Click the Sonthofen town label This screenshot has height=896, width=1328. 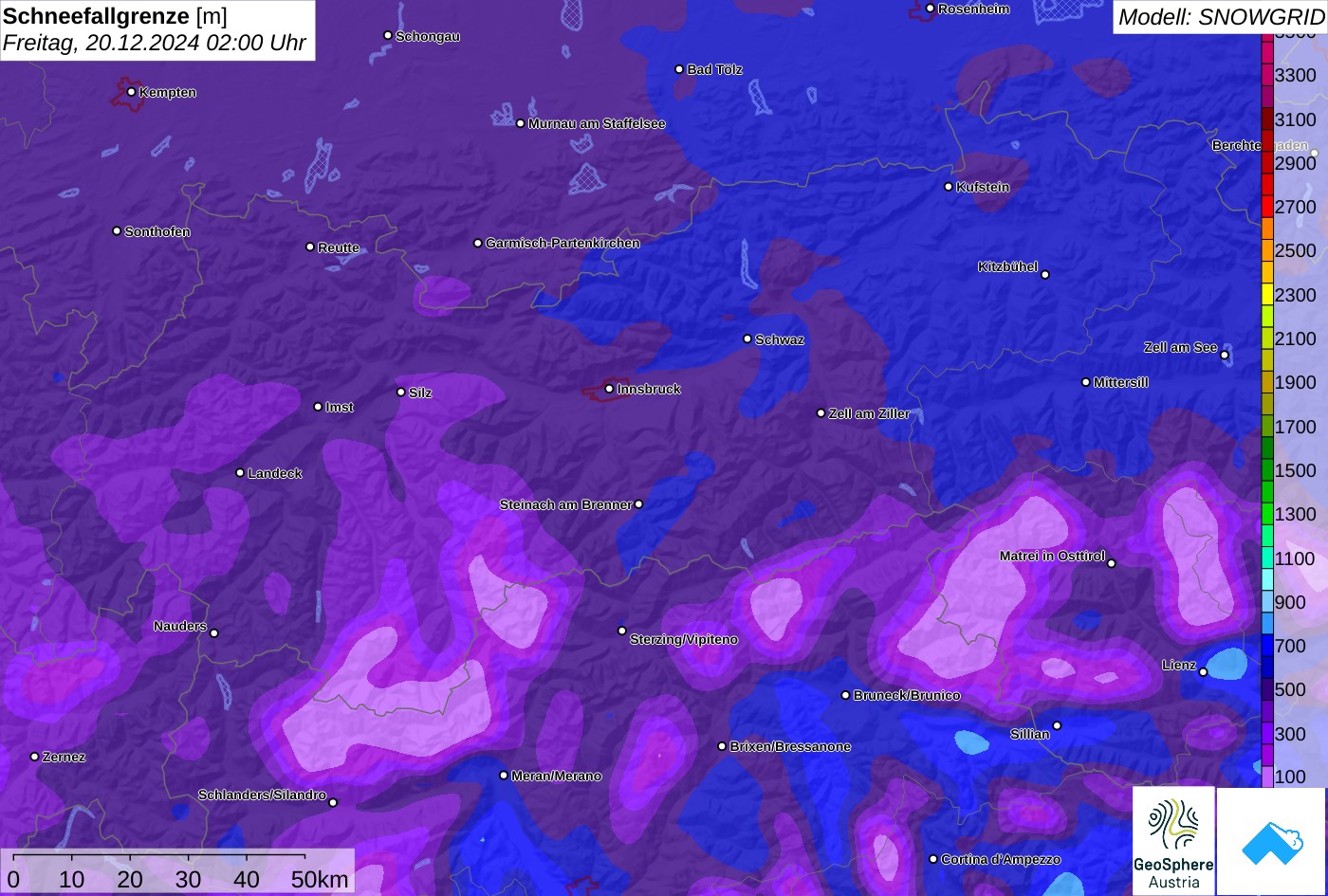[157, 231]
